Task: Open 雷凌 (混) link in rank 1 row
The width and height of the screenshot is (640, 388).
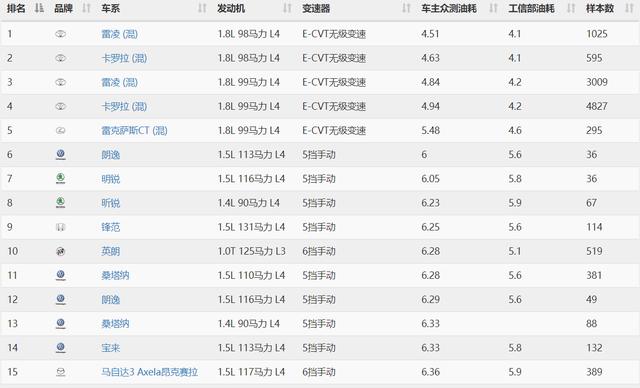Action: click(x=120, y=34)
